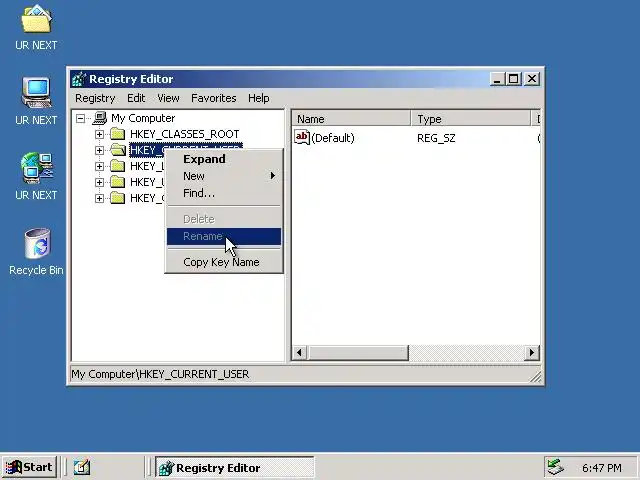Select the UR NEXT computer desktop icon
The height and width of the screenshot is (480, 640).
pos(36,92)
